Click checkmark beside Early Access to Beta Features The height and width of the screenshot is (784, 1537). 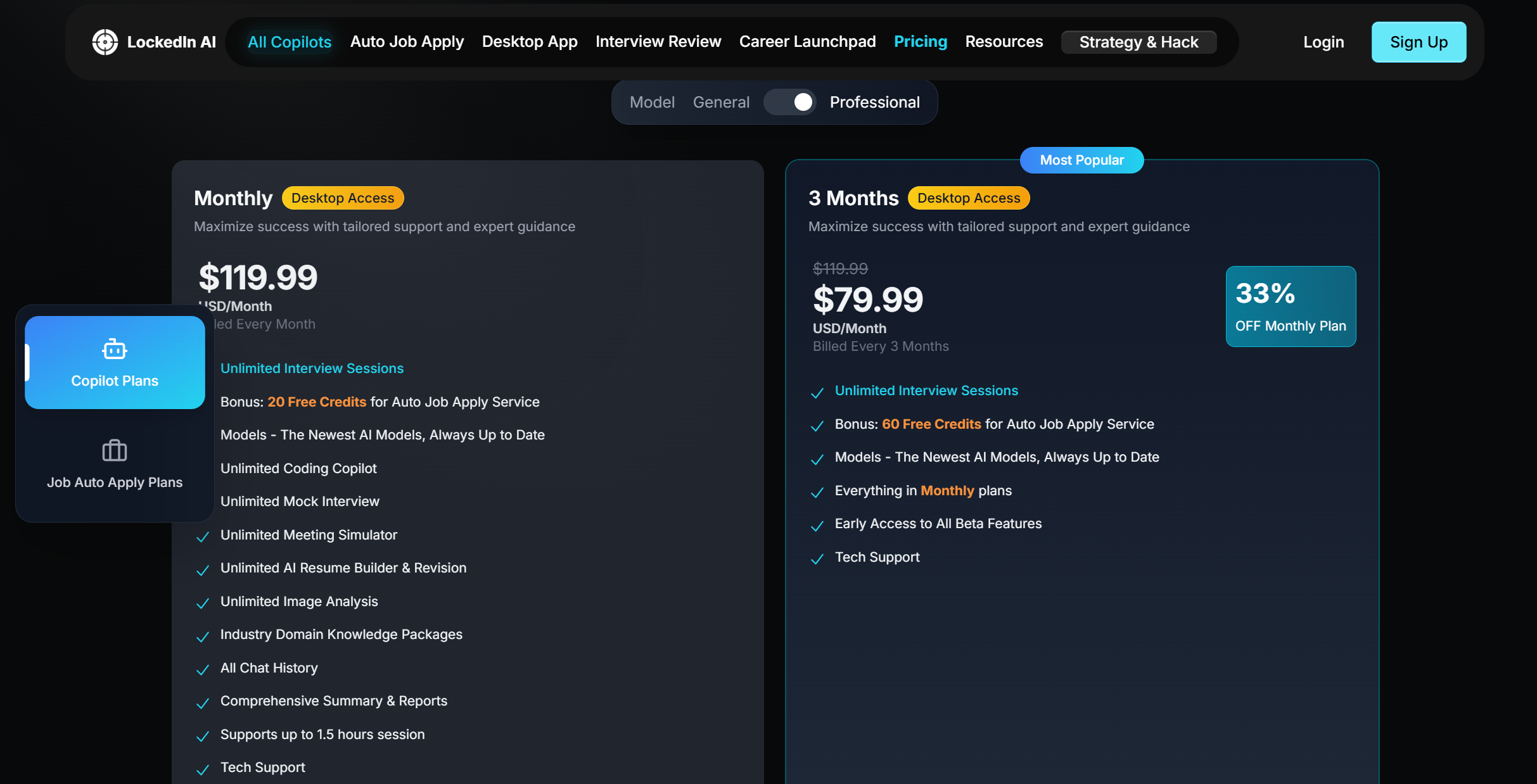pyautogui.click(x=817, y=526)
